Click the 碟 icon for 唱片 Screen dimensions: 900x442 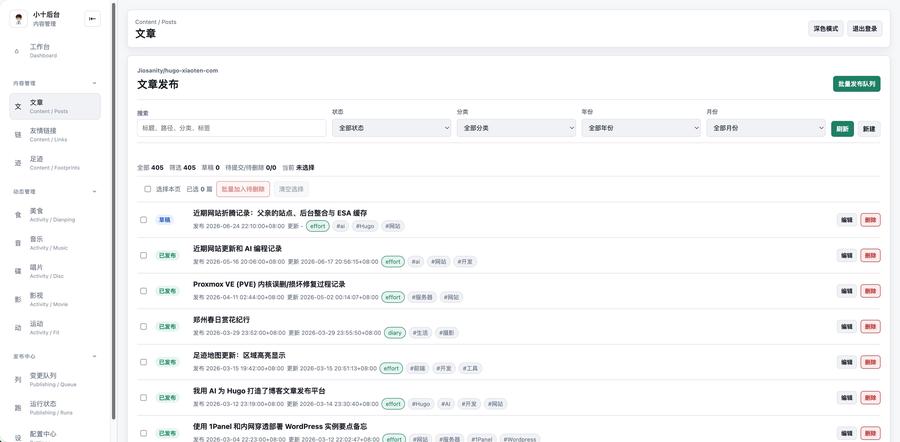[17, 271]
